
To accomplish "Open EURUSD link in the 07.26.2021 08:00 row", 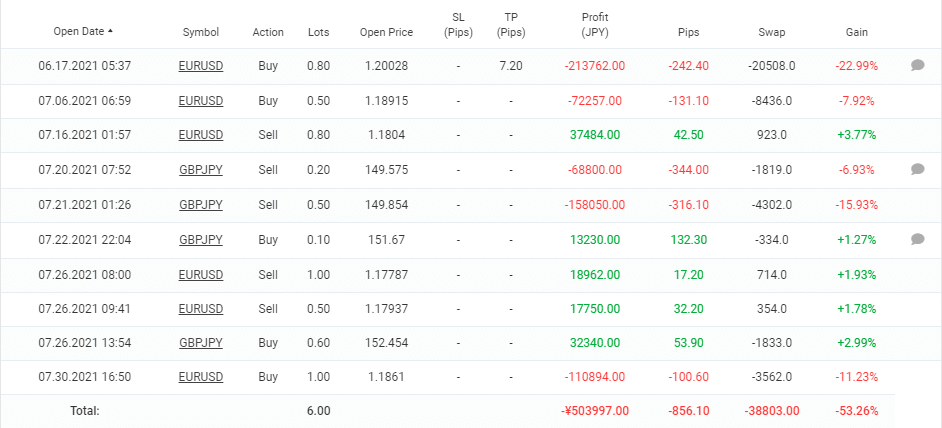I will point(201,274).
